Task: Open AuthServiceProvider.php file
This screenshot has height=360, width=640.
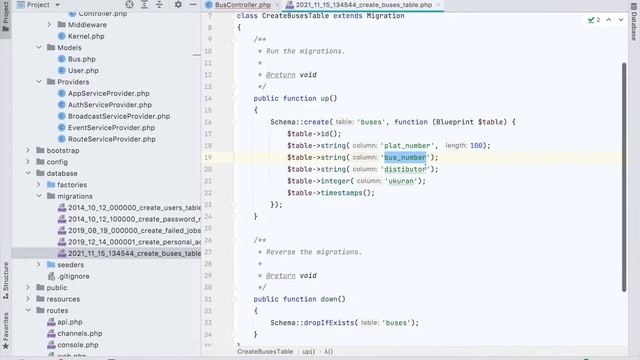Action: point(110,104)
